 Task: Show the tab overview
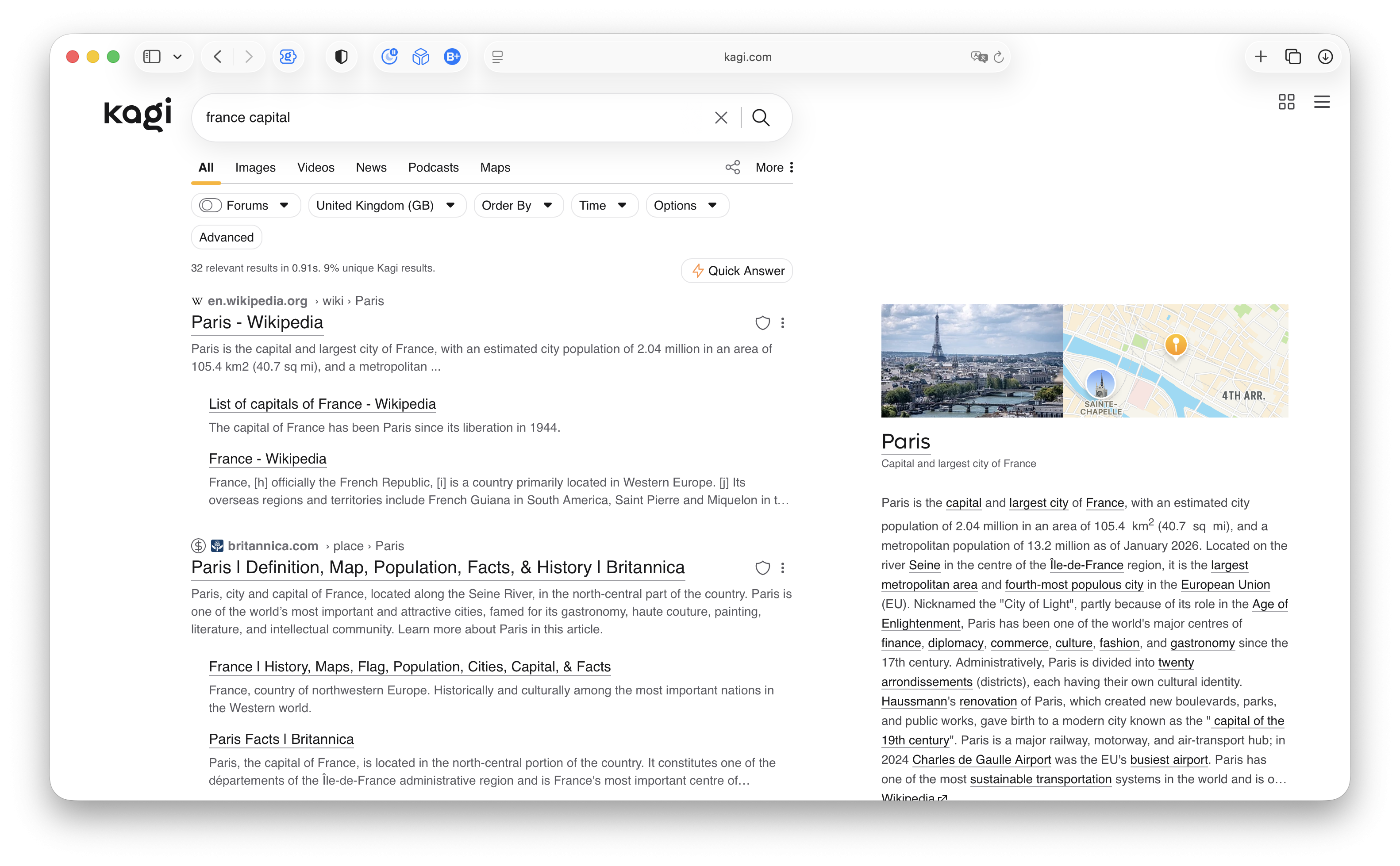pos(1293,57)
